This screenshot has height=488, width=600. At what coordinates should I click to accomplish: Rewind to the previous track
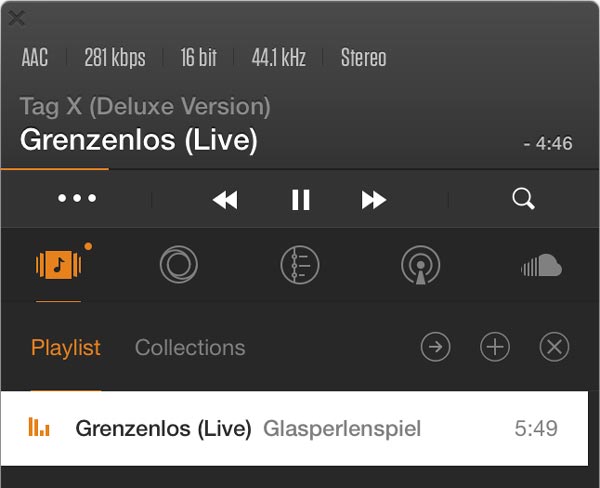226,200
